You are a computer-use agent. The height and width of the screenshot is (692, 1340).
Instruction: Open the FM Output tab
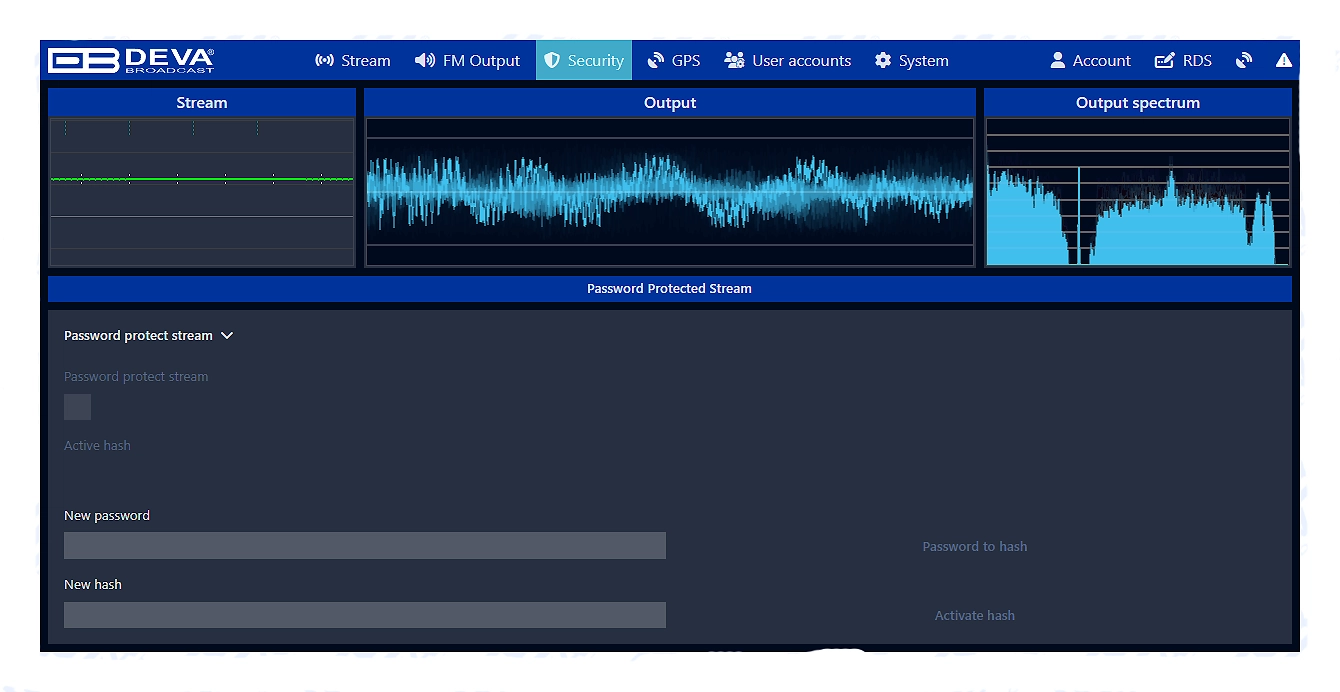click(468, 61)
